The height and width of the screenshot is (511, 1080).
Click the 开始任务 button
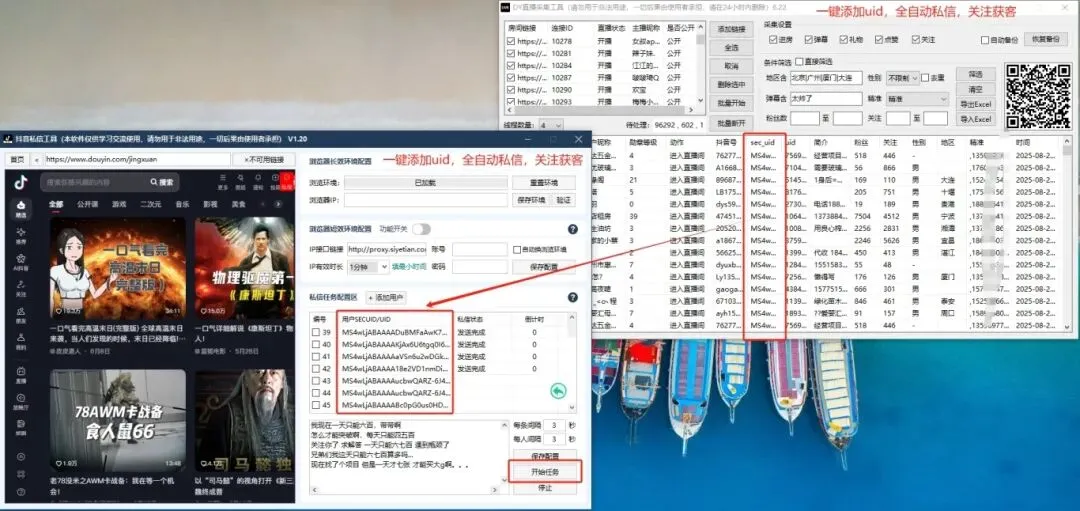click(545, 472)
